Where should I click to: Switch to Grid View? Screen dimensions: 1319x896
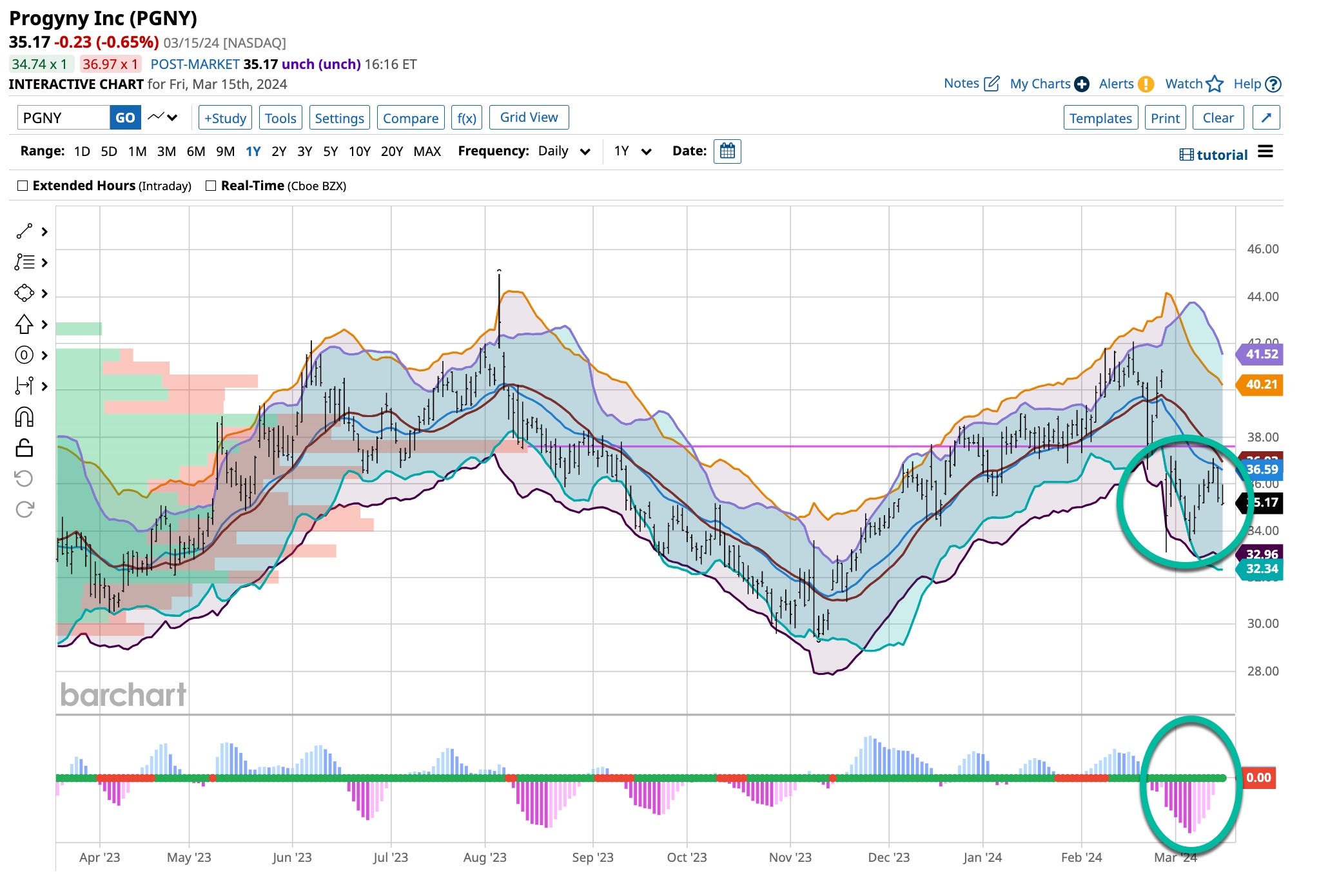[529, 117]
